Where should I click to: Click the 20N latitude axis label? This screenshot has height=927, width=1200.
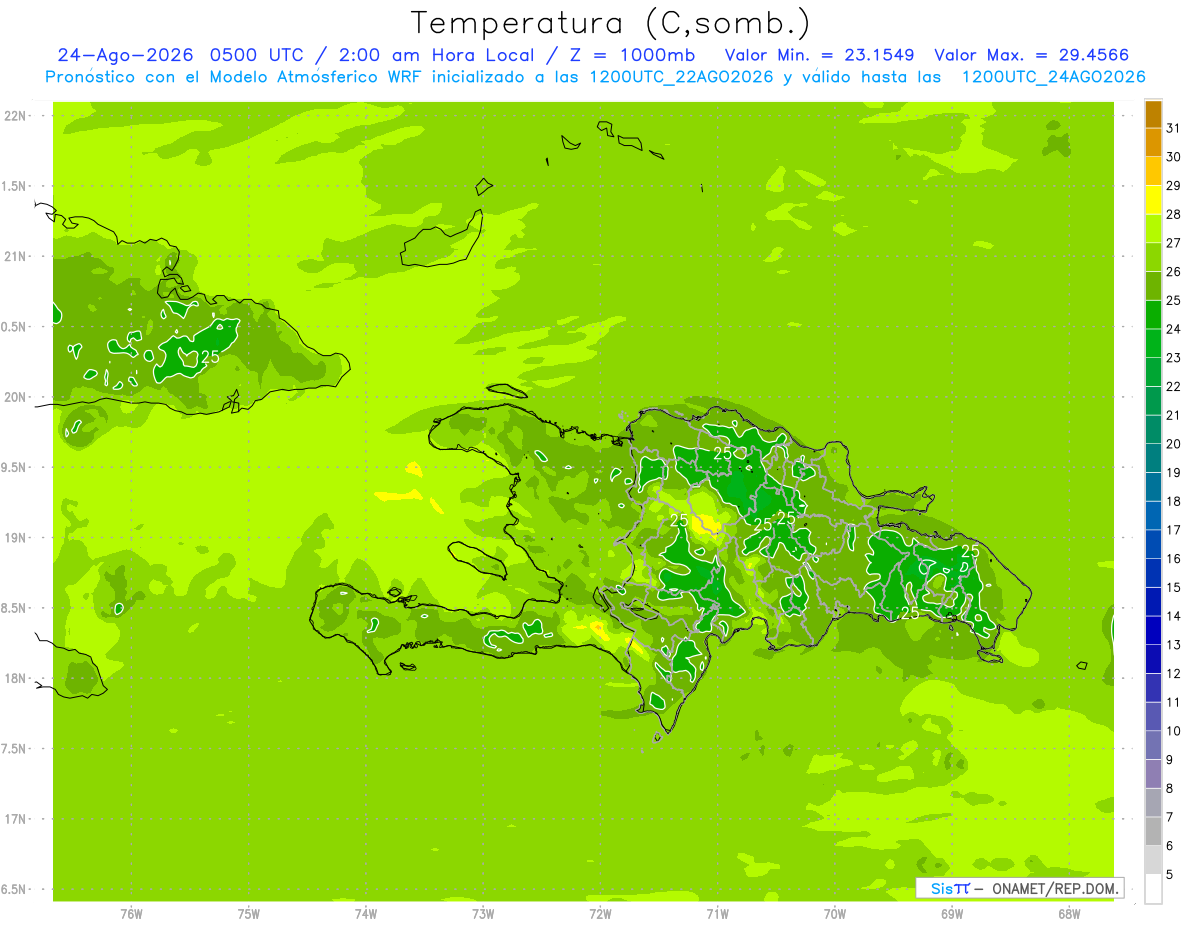(x=16, y=397)
